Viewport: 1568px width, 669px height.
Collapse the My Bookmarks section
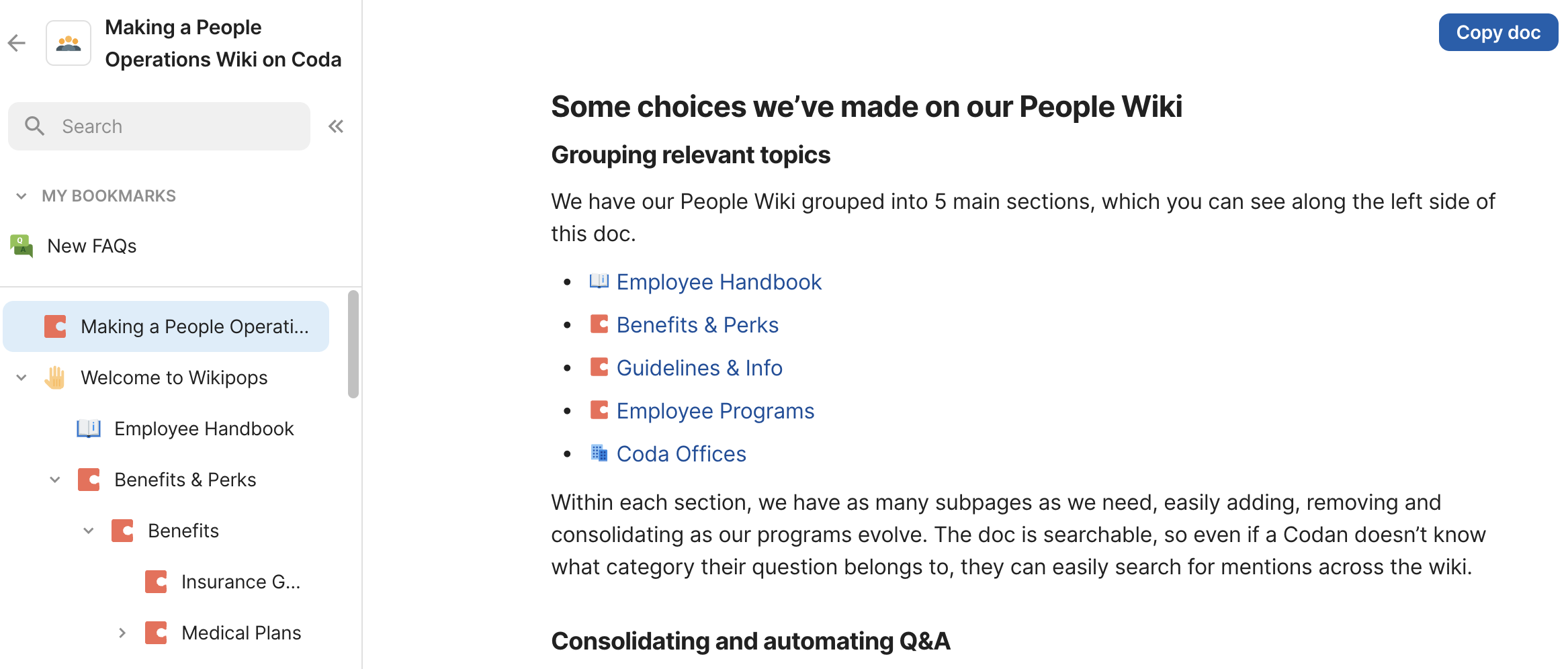coord(21,196)
